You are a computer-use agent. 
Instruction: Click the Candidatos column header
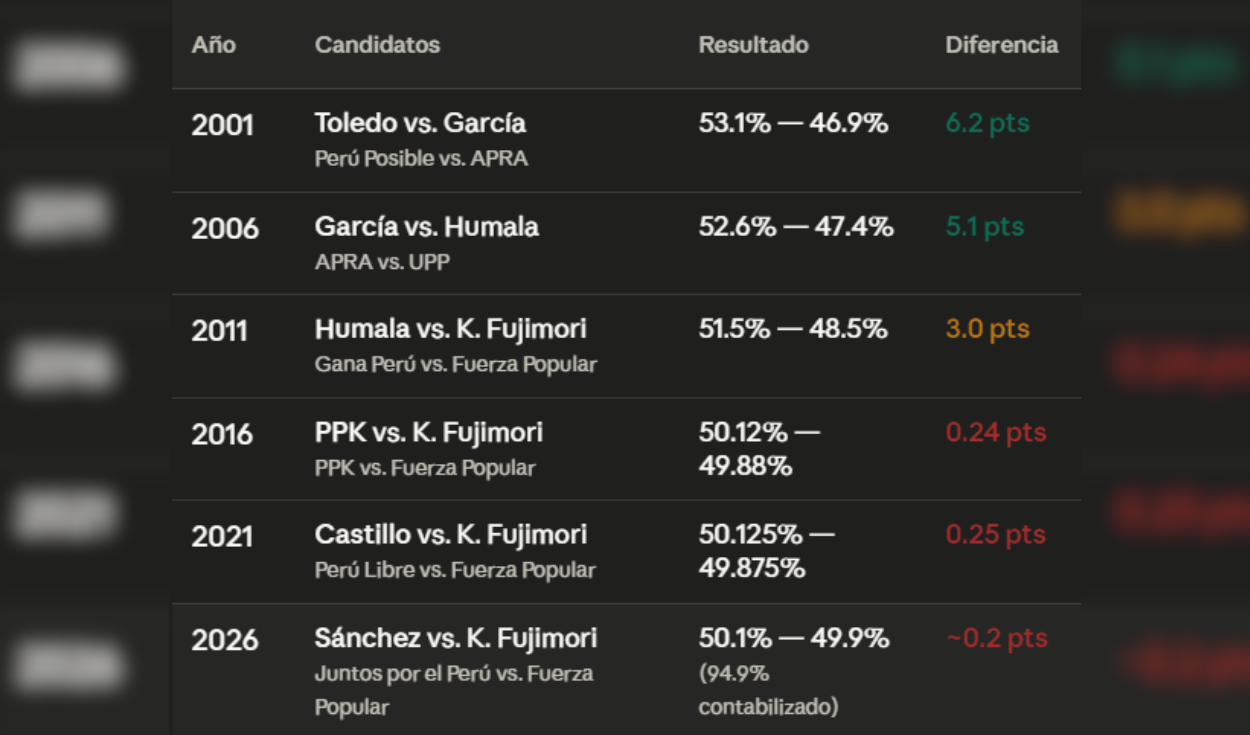(377, 45)
